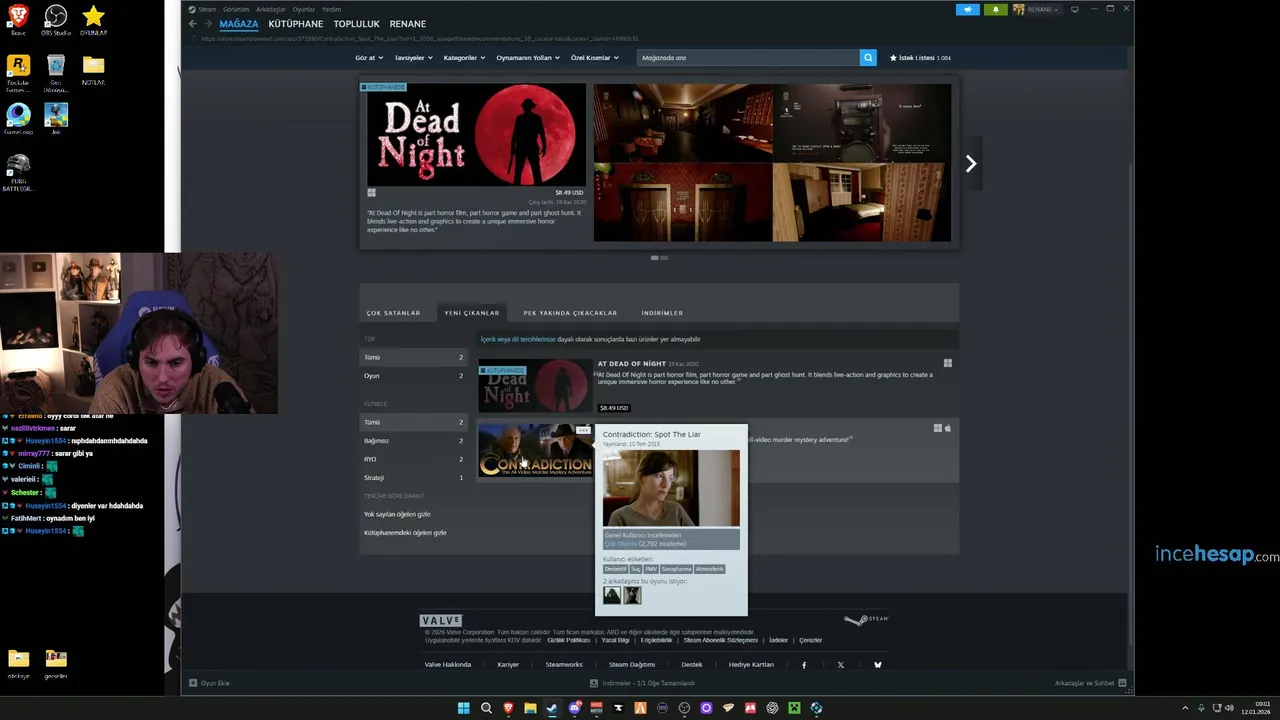Click the three-dot options on Contradiction thumbnail
The width and height of the screenshot is (1280, 720).
tap(583, 430)
